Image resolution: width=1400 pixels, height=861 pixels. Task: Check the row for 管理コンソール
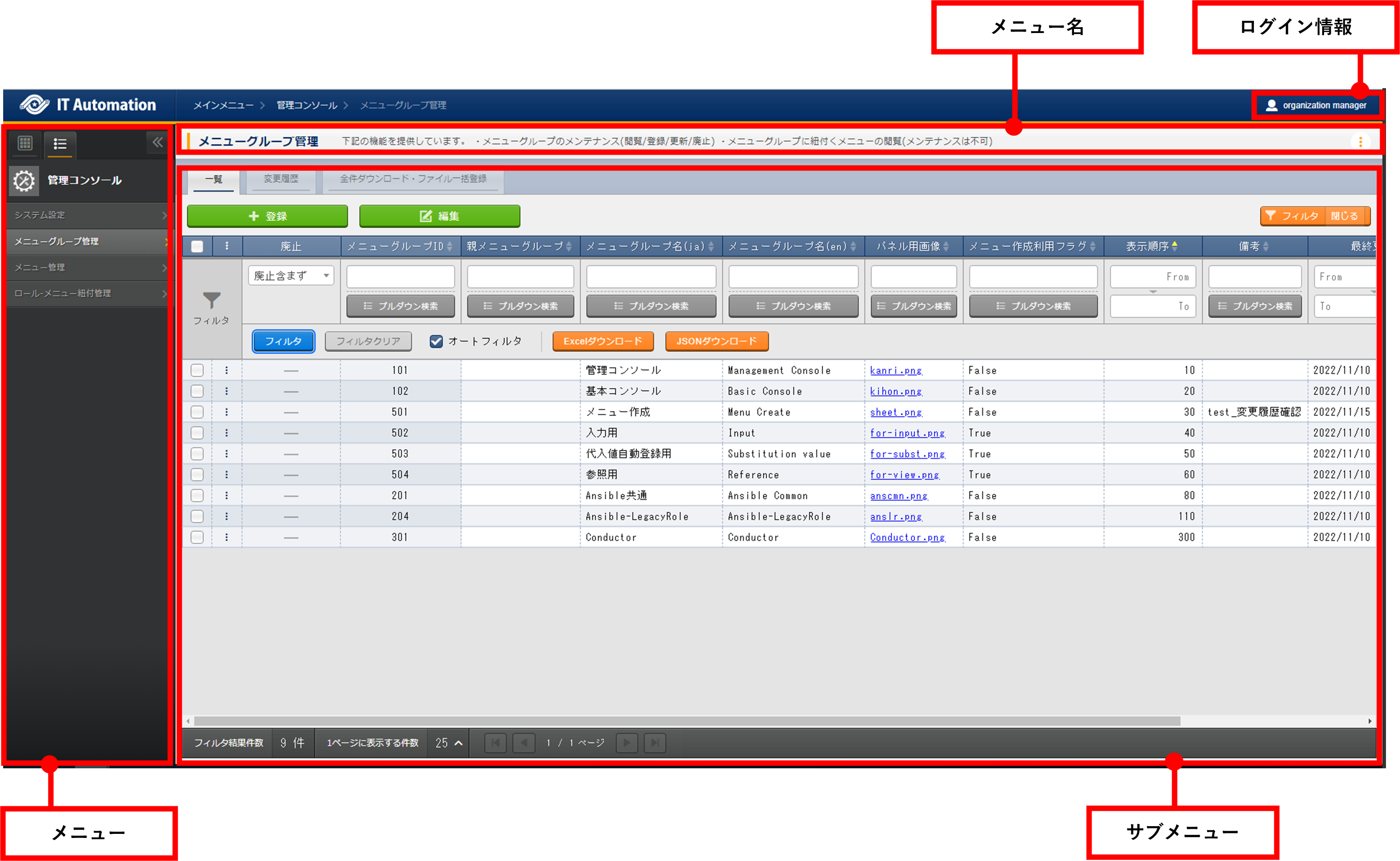[197, 370]
